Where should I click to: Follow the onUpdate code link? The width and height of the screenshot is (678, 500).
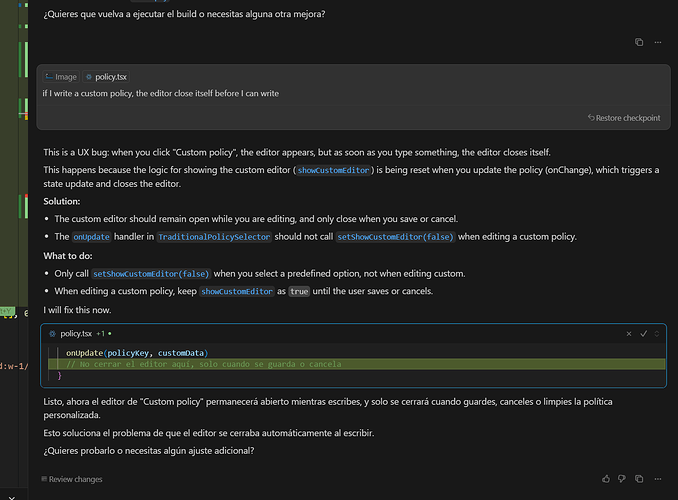pyautogui.click(x=91, y=237)
